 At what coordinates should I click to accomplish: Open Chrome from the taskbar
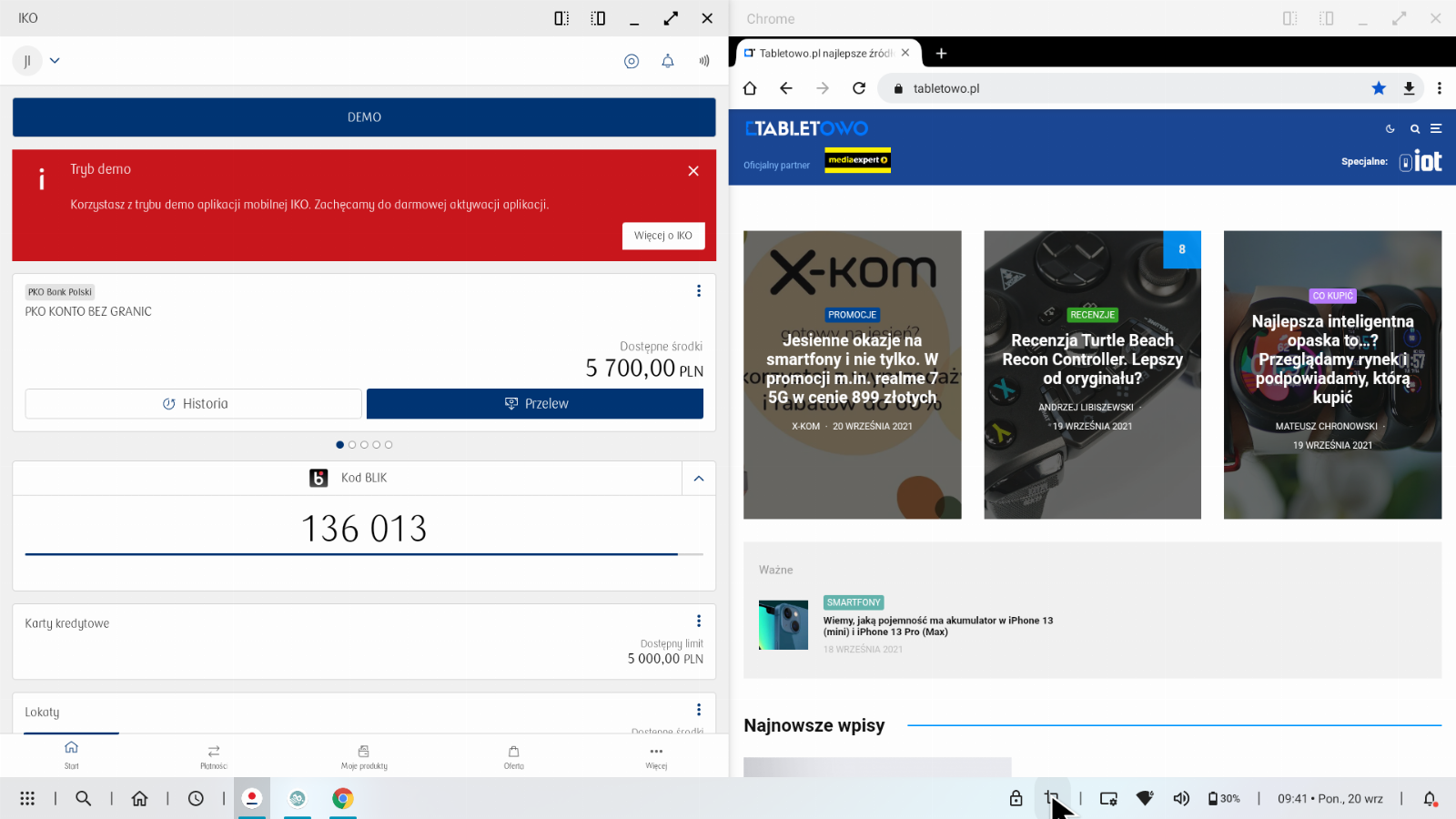pyautogui.click(x=343, y=798)
